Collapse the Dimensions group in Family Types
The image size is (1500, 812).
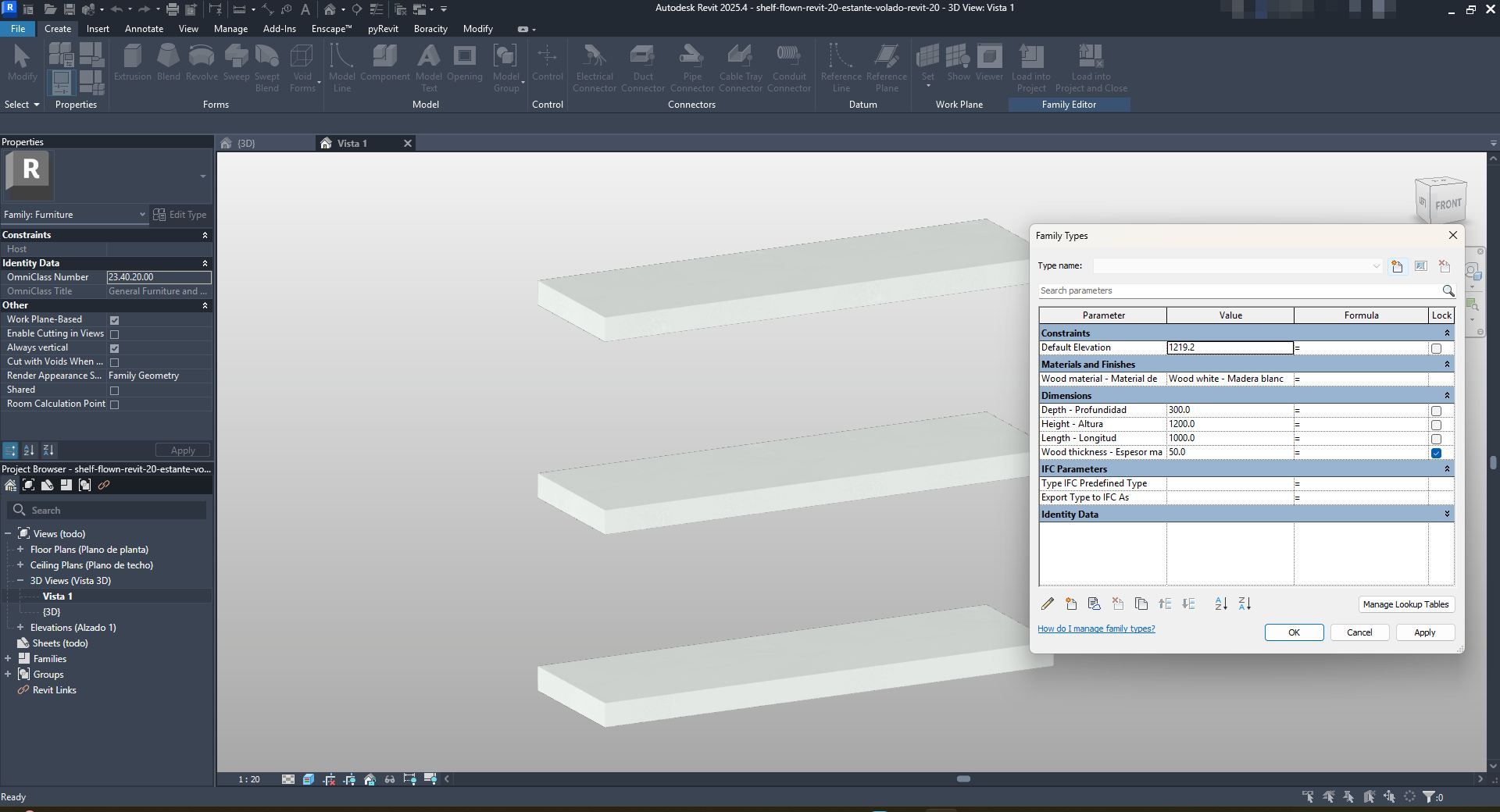coord(1447,396)
